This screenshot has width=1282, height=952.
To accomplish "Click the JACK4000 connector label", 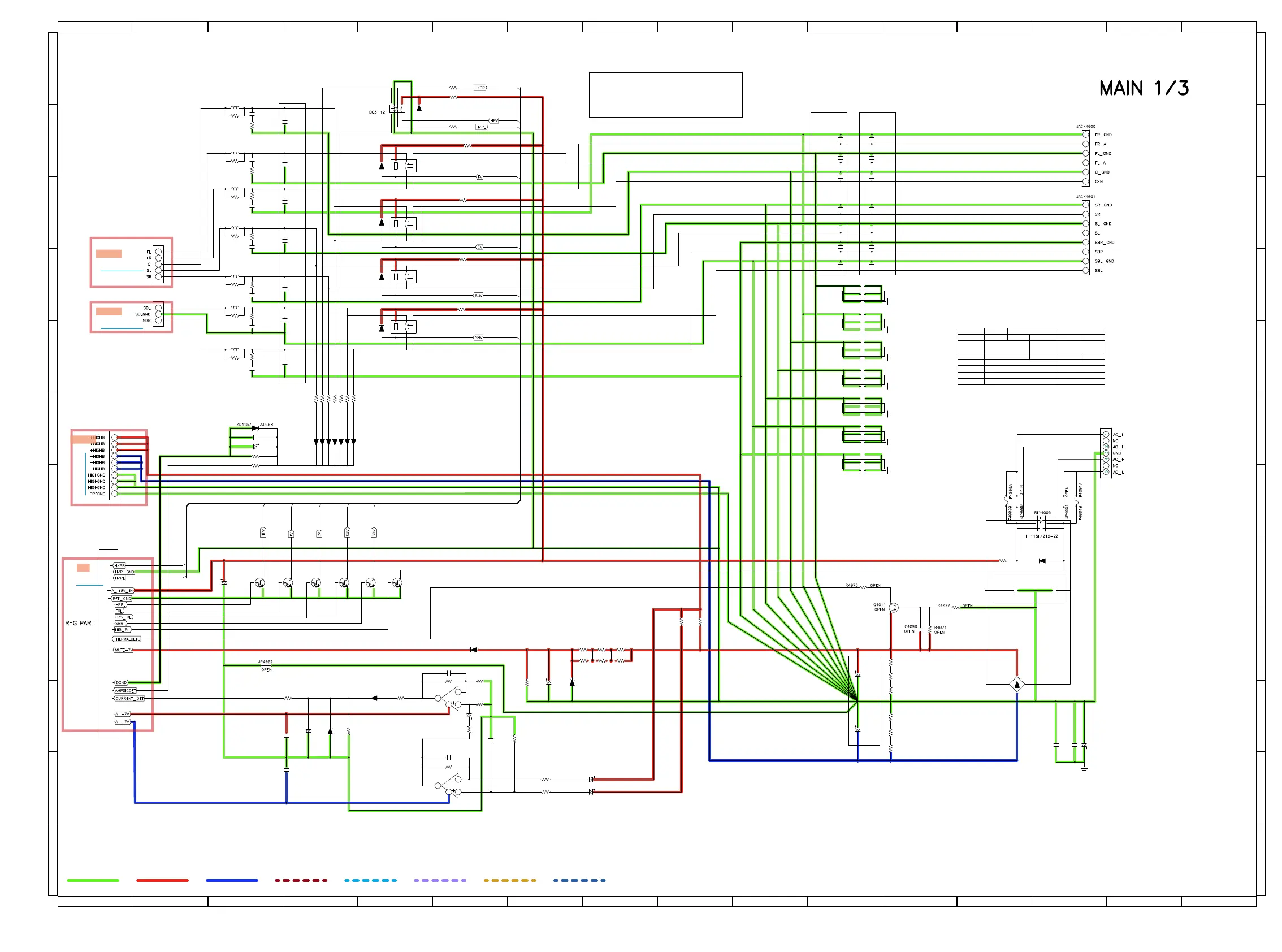I will 1085,126.
